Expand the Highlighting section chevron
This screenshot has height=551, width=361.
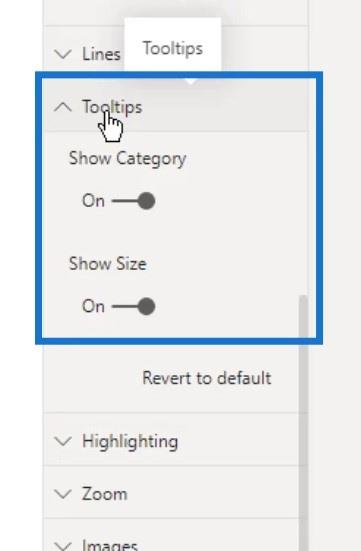tap(63, 441)
